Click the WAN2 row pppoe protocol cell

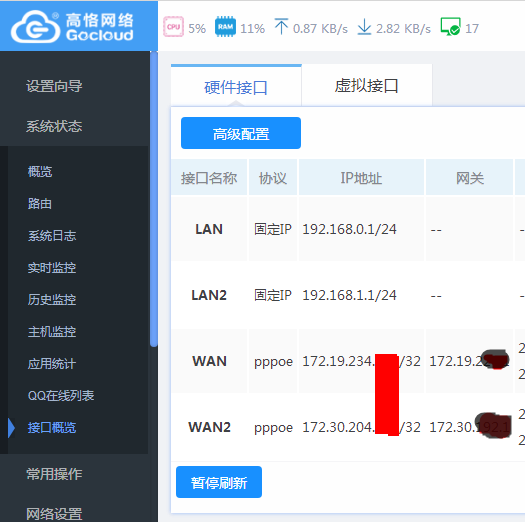coord(274,428)
